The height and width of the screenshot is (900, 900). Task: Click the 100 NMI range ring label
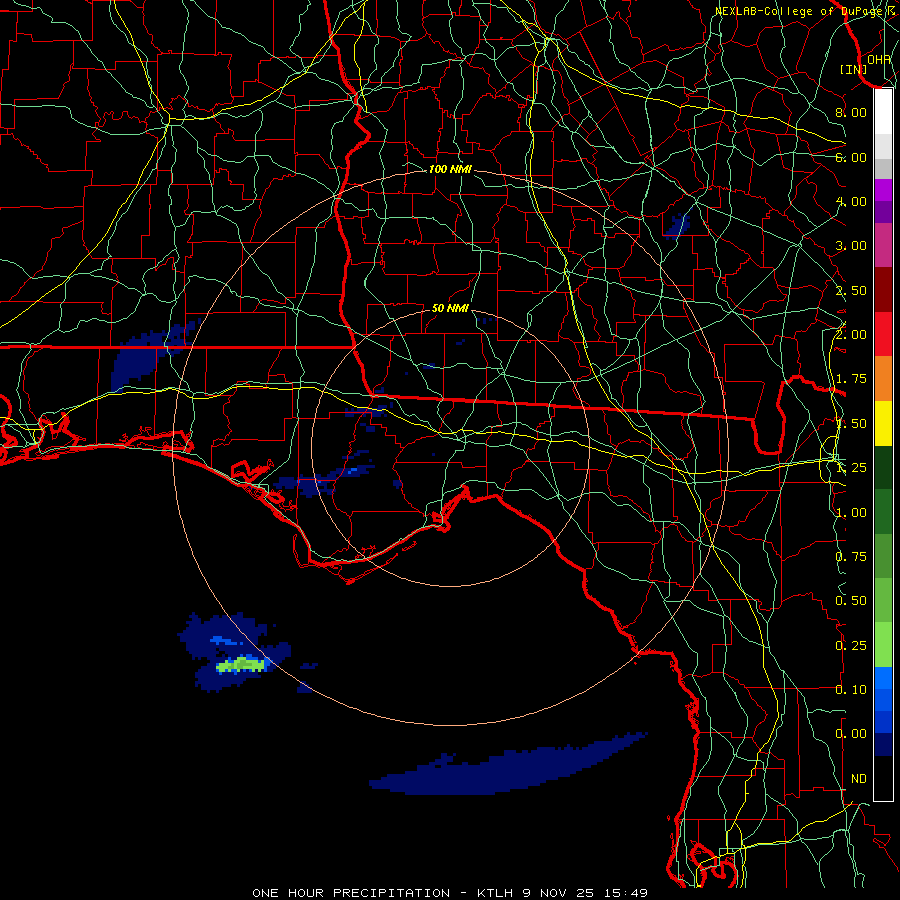450,169
